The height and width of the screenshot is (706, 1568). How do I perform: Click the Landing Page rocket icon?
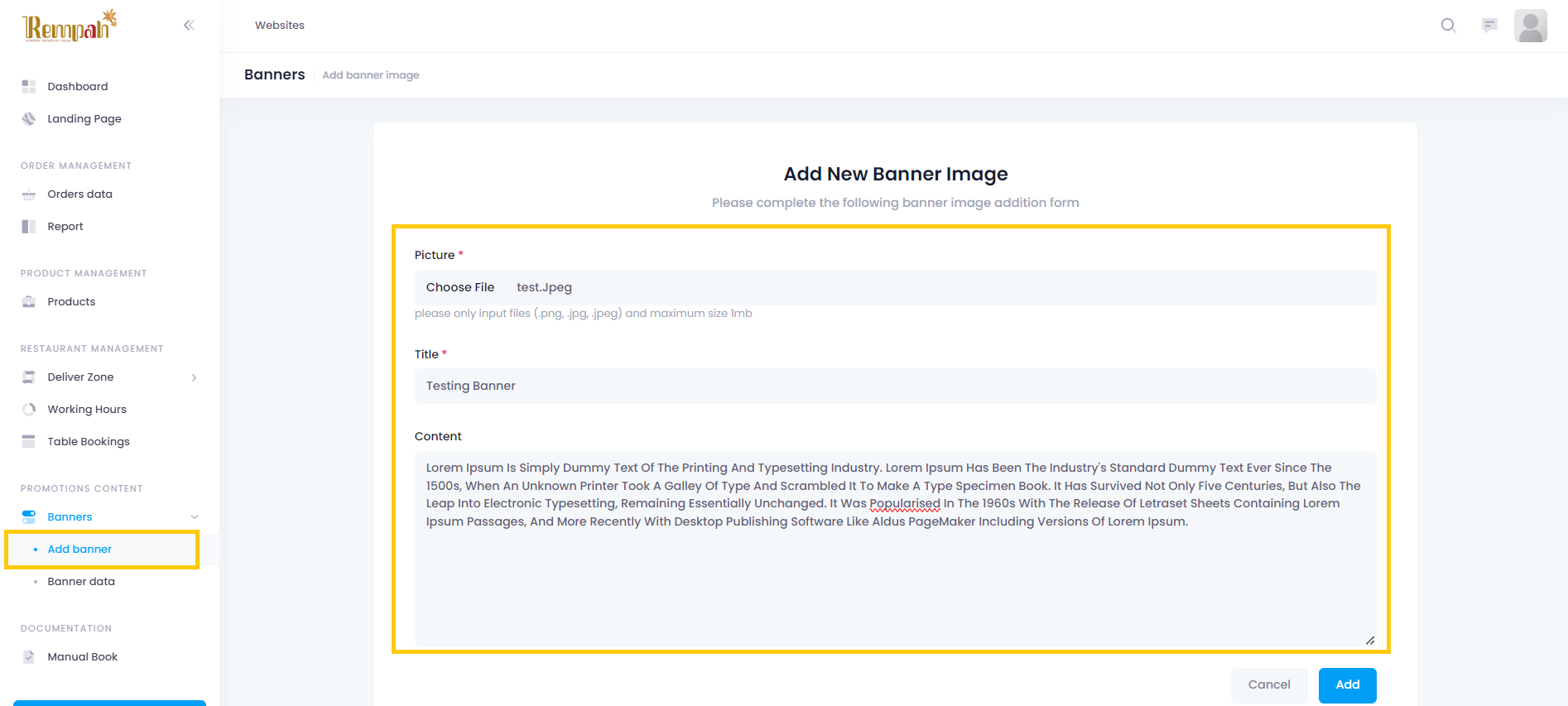(29, 119)
